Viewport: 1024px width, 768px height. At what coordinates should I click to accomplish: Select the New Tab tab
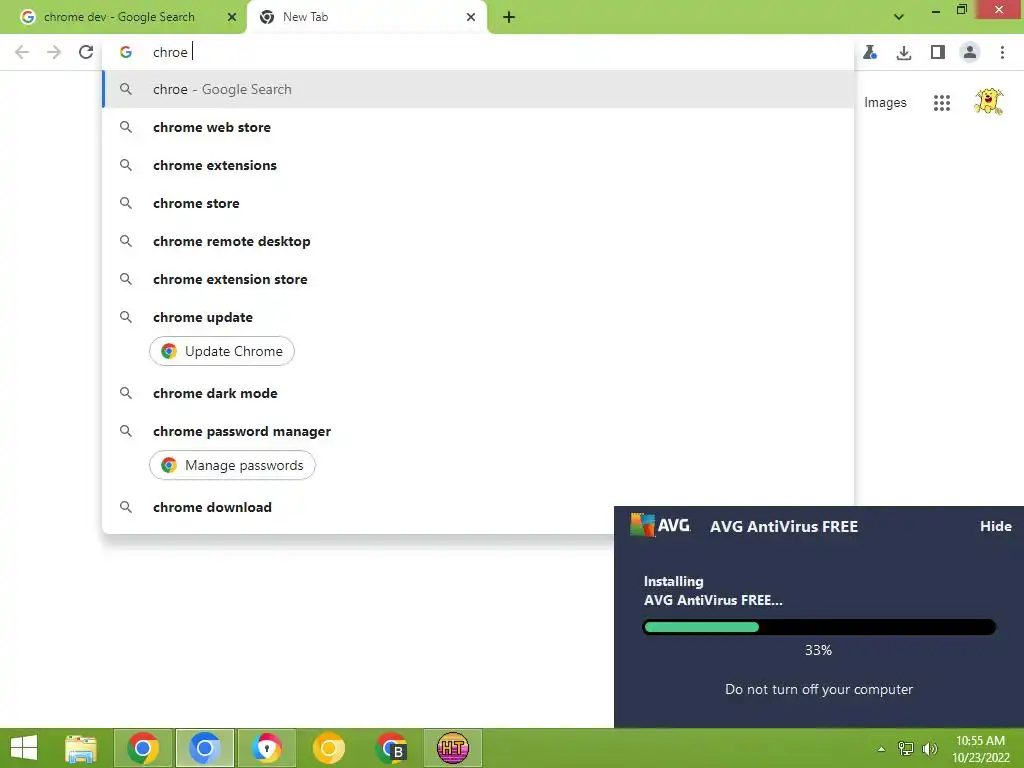tap(367, 17)
